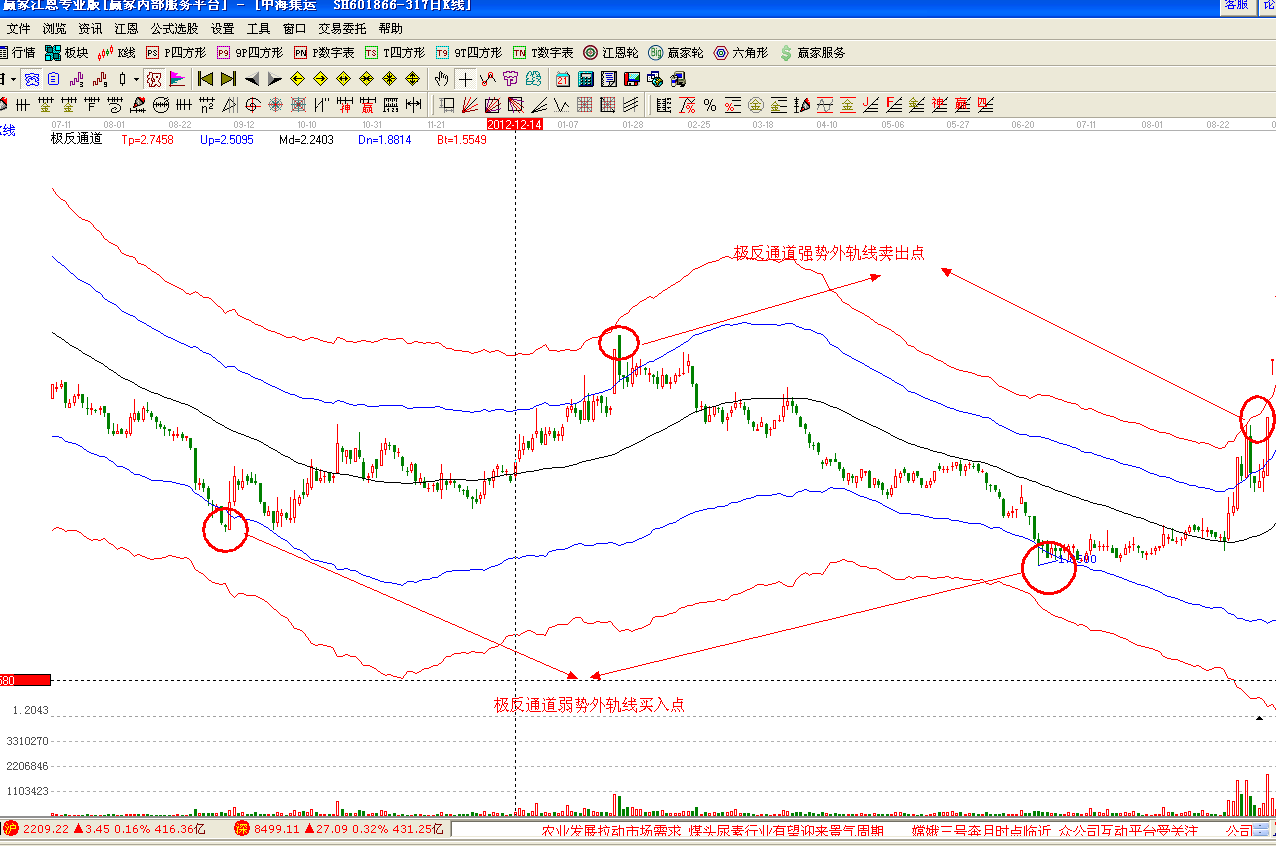Toggle the 板块 sector view button
Image resolution: width=1276 pixels, height=846 pixels.
(x=66, y=53)
